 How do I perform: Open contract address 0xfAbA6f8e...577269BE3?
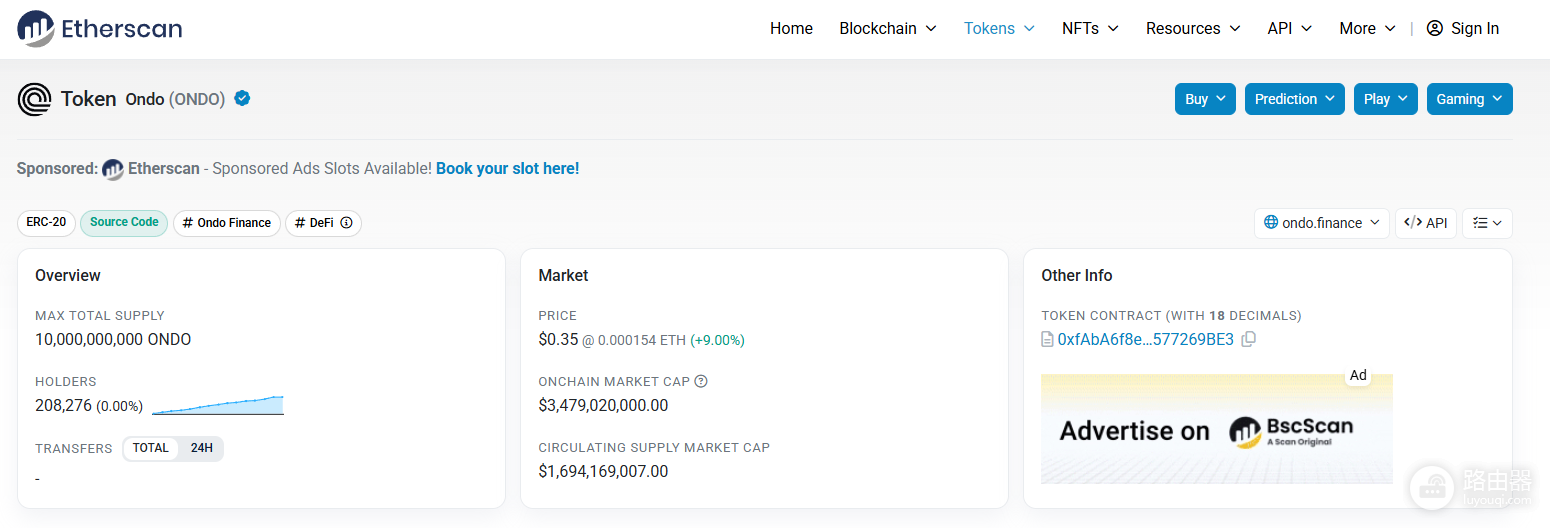pyautogui.click(x=1146, y=339)
